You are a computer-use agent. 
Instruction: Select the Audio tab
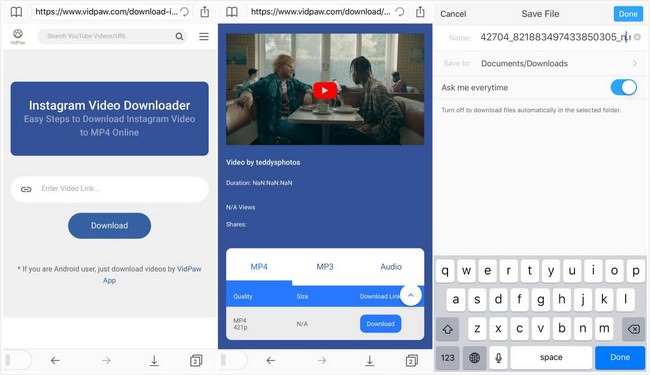(x=391, y=267)
